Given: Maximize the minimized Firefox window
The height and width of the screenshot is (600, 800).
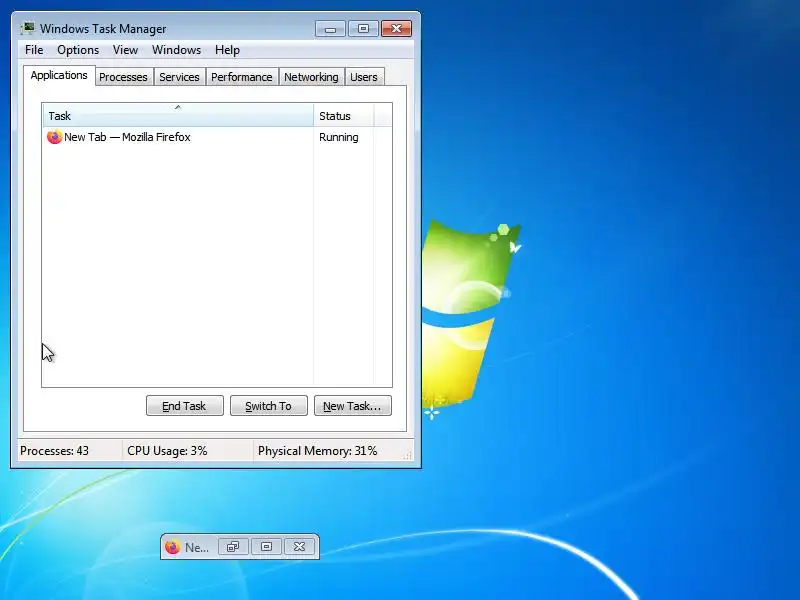Looking at the screenshot, I should pos(266,547).
